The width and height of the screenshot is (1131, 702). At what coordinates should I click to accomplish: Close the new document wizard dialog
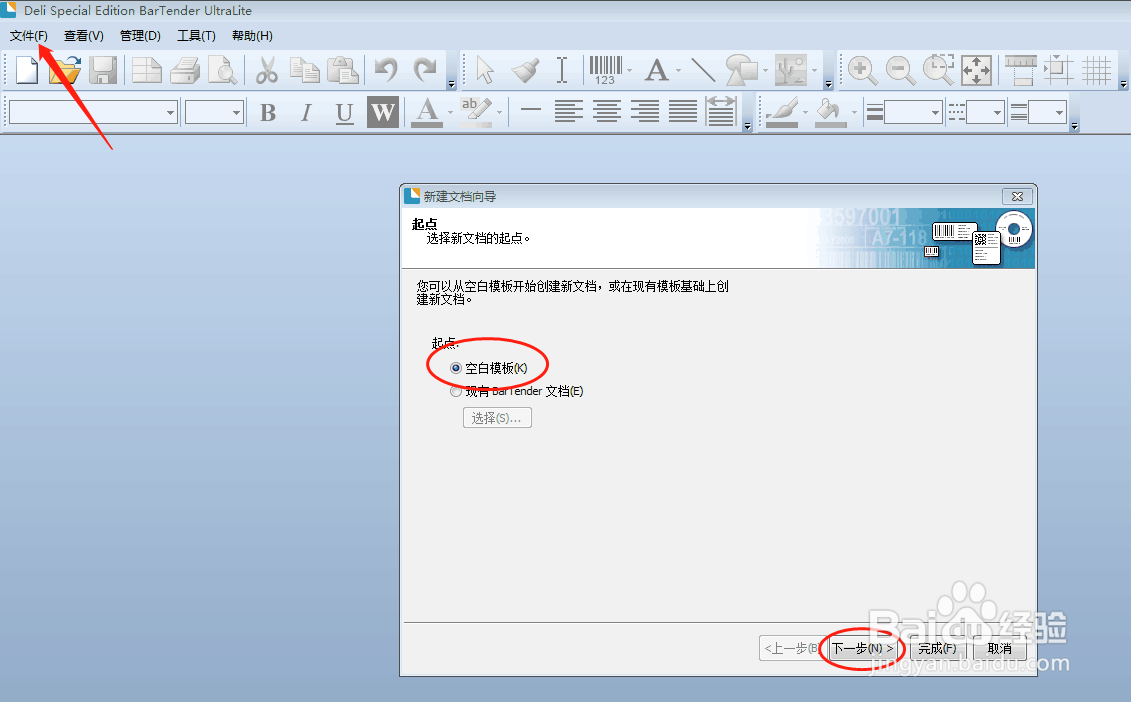coord(1017,196)
